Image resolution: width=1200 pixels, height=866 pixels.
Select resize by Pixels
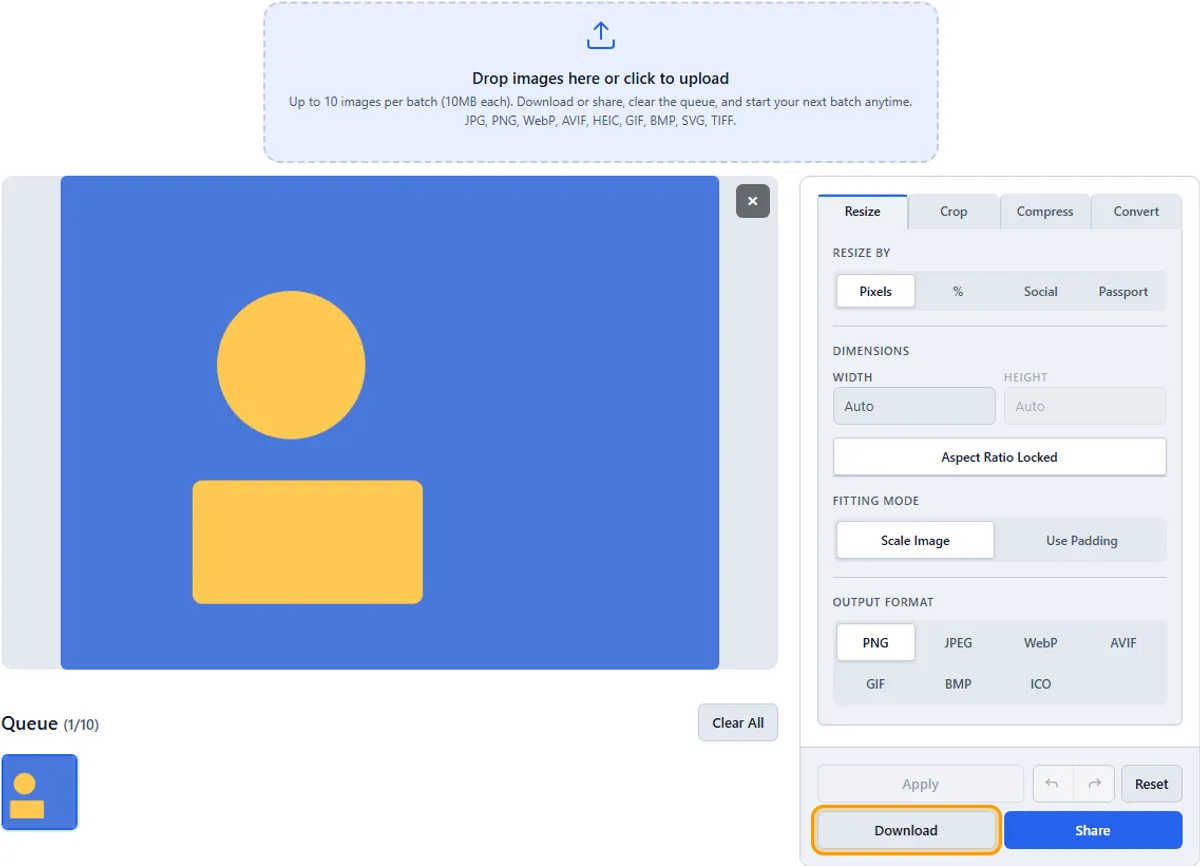pos(875,291)
